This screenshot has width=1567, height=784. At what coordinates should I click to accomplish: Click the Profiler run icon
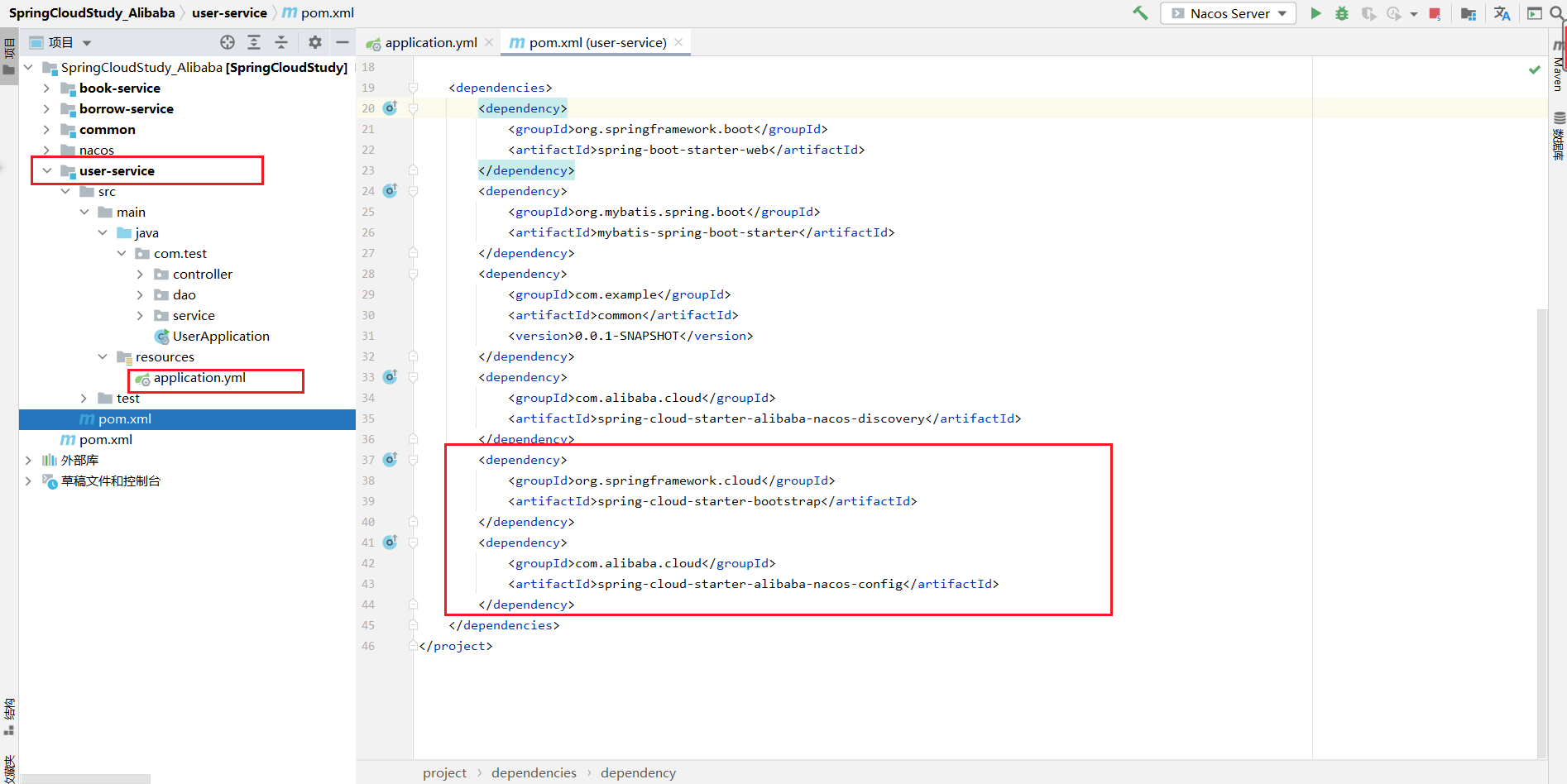[x=1394, y=13]
